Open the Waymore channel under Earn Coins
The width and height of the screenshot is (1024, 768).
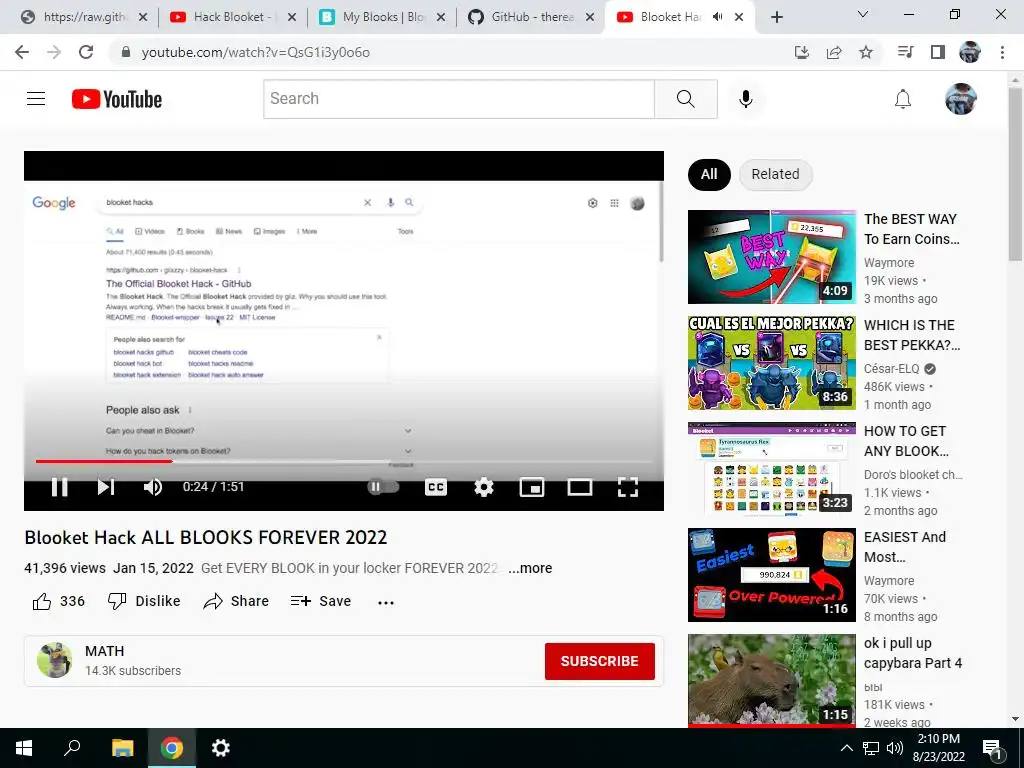(889, 263)
